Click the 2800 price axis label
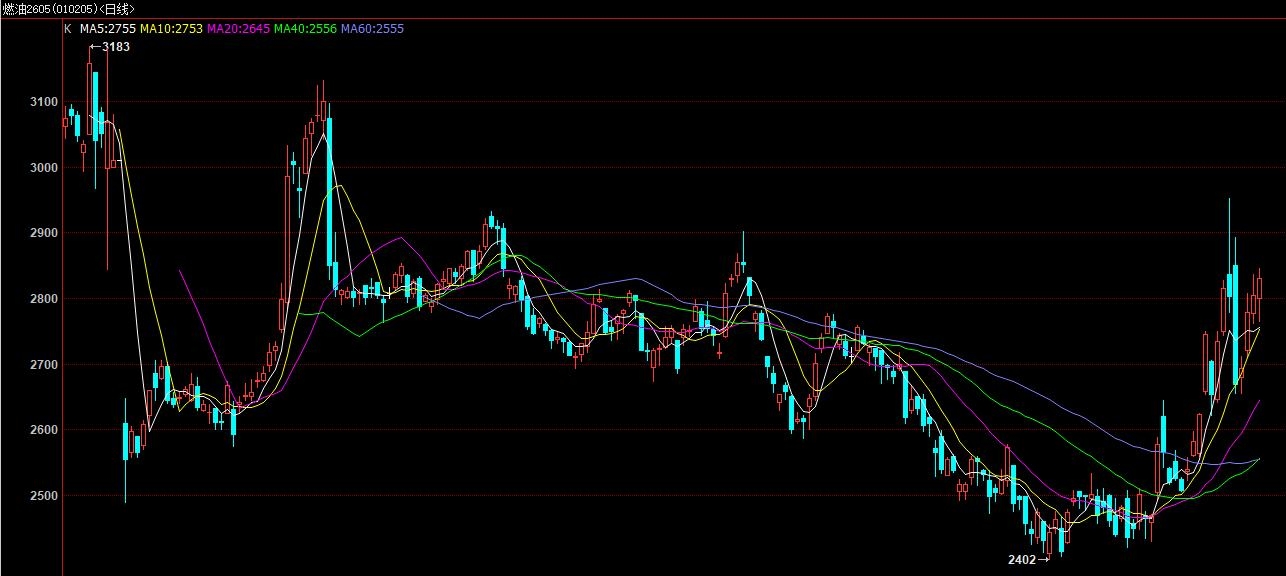Viewport: 1286px width, 576px height. (44, 299)
